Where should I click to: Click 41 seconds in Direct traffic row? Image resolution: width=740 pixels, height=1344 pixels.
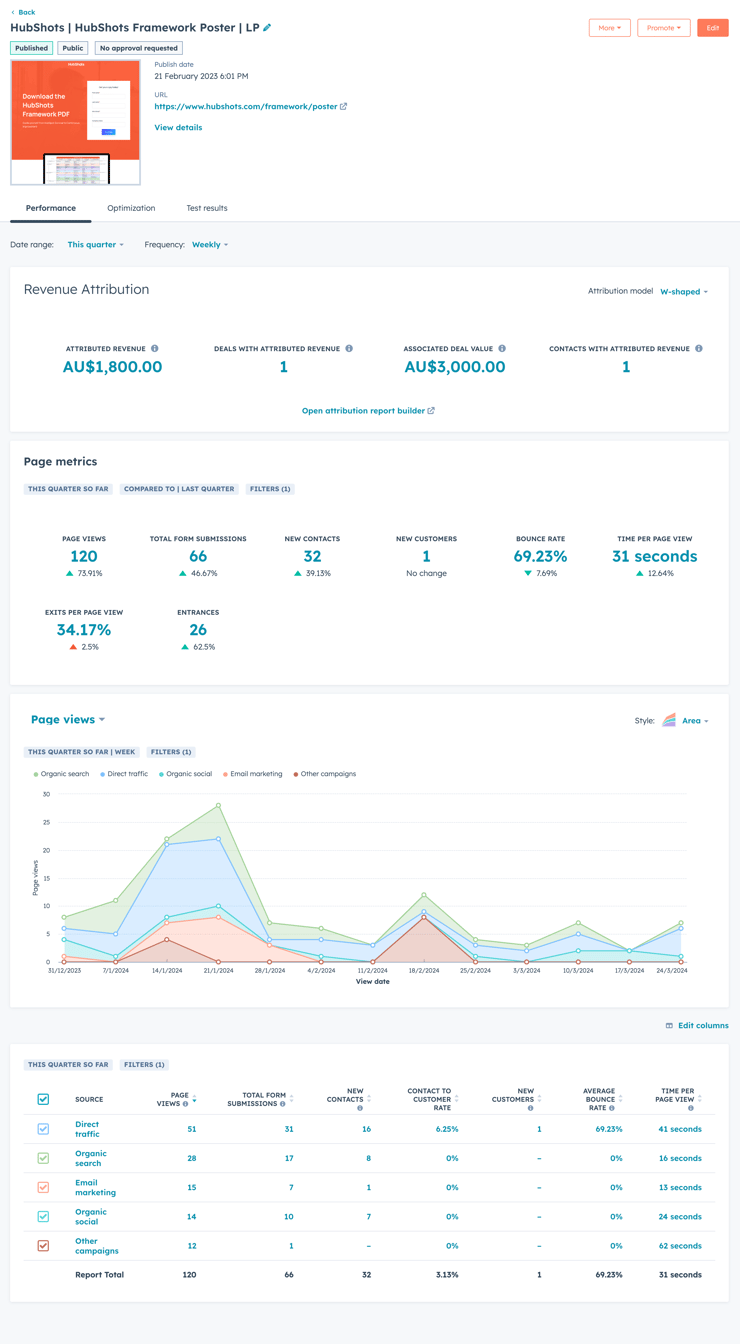click(680, 1129)
